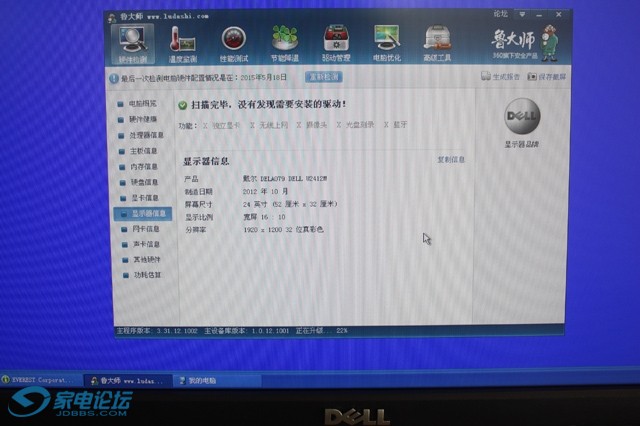Open EVEREST Corporate taskbar button
This screenshot has width=640, height=426.
(x=41, y=380)
